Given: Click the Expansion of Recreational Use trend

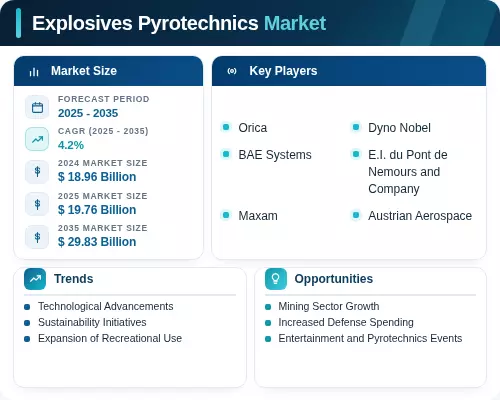Looking at the screenshot, I should tap(110, 338).
